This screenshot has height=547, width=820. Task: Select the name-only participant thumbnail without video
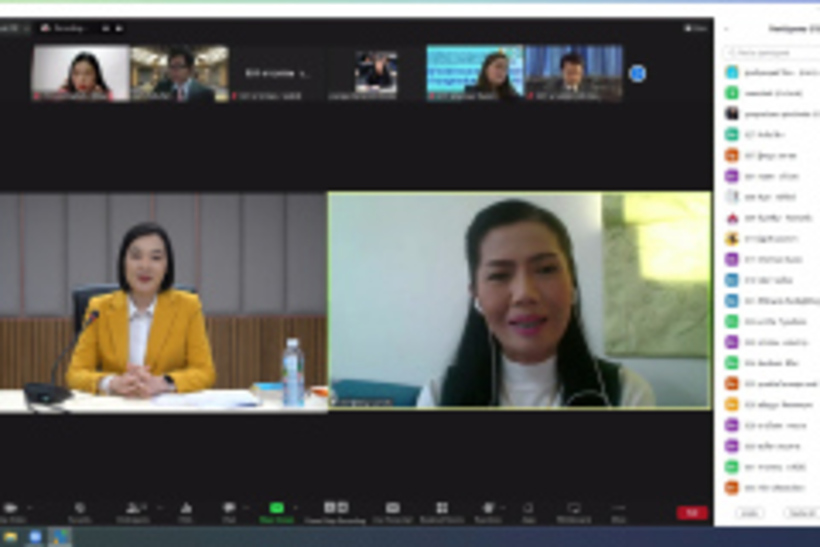tap(278, 73)
